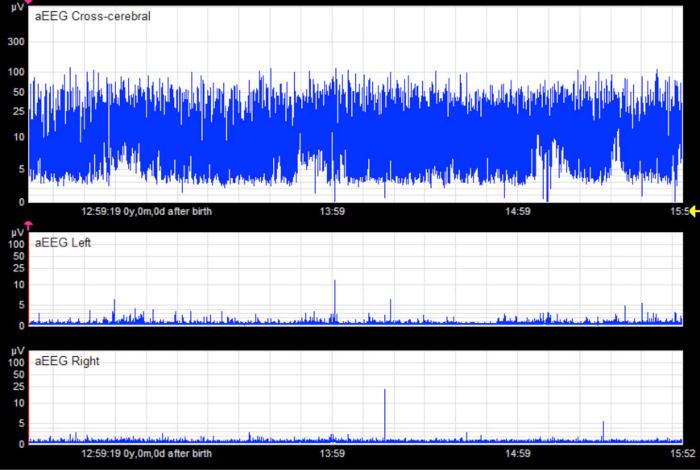The image size is (700, 470).
Task: Click the tallest spike in the aEEG Right trace
Action: [385, 392]
